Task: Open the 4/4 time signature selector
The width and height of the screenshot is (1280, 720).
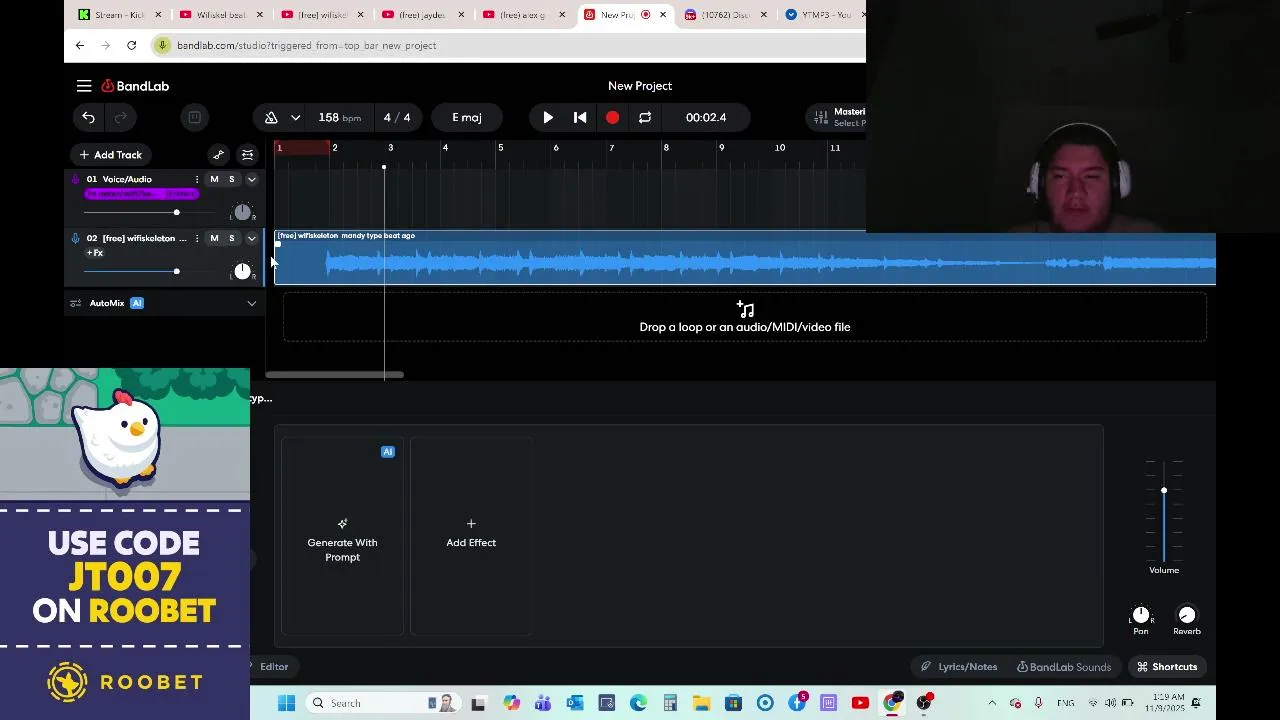Action: [x=397, y=118]
